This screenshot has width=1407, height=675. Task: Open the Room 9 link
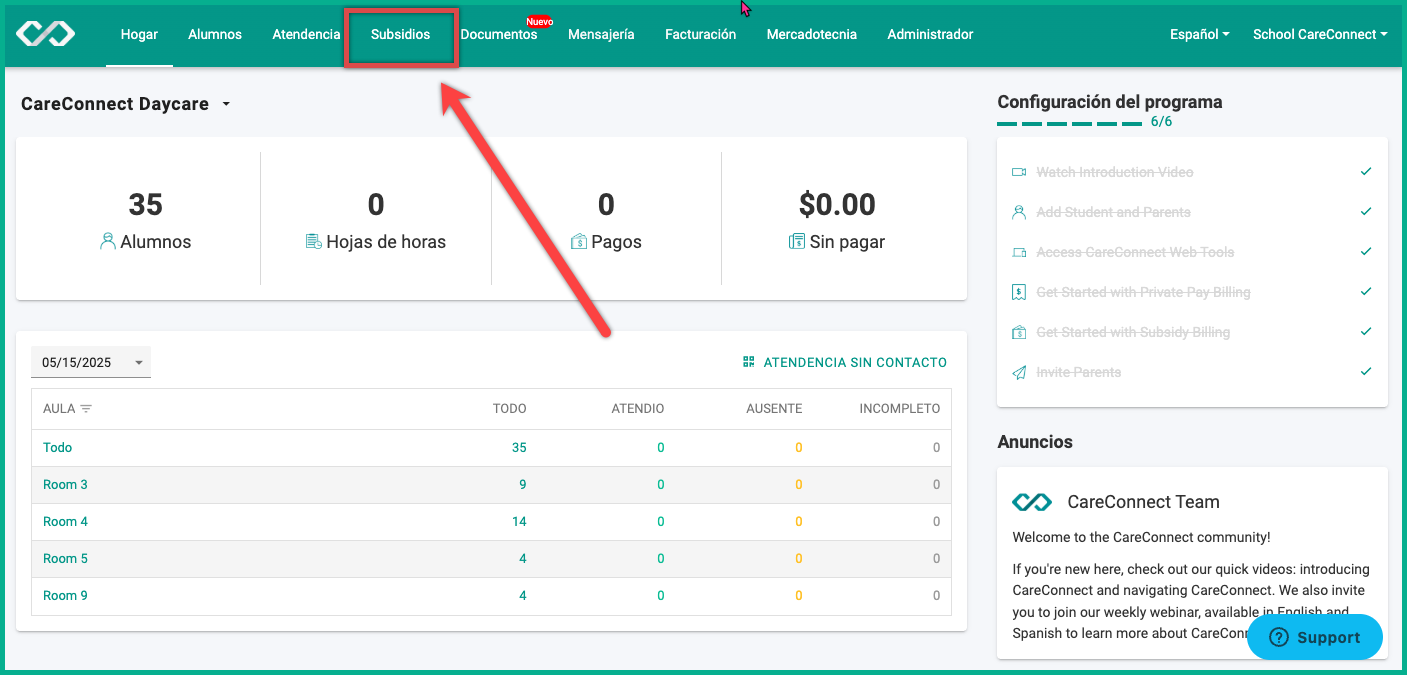tap(65, 595)
